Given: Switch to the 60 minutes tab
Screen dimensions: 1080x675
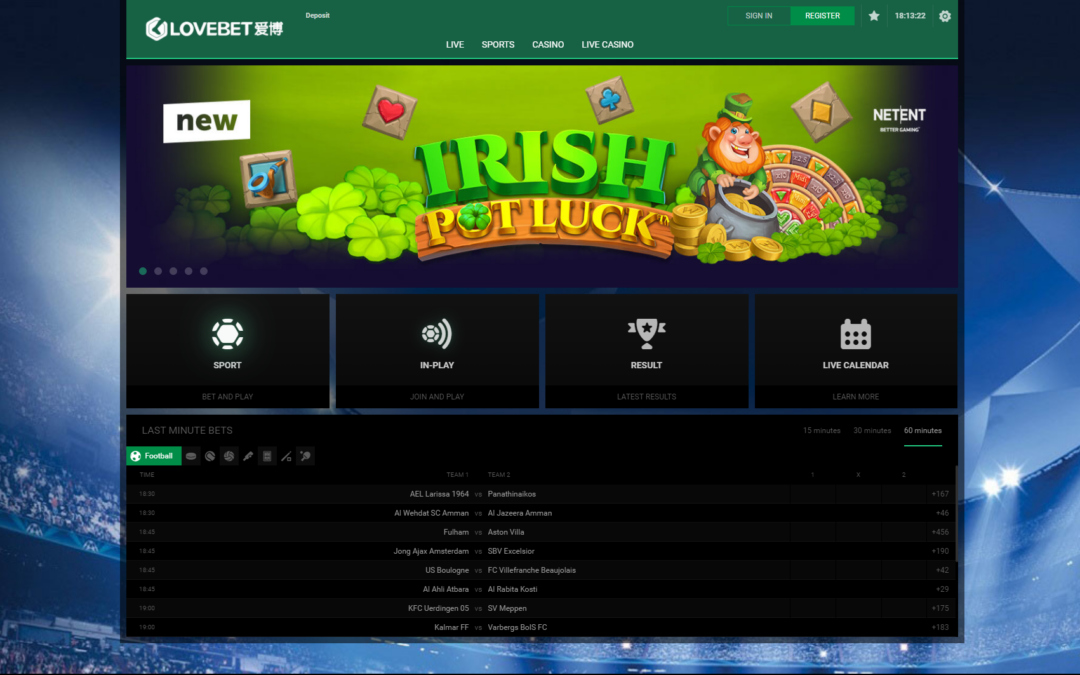Looking at the screenshot, I should pyautogui.click(x=922, y=430).
